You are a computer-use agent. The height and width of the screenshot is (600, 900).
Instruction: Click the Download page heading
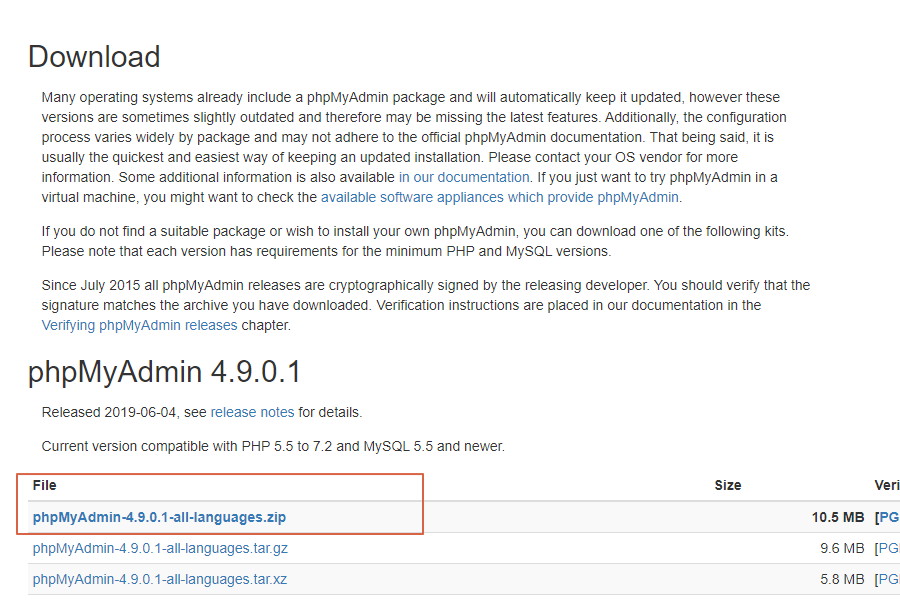(x=94, y=57)
